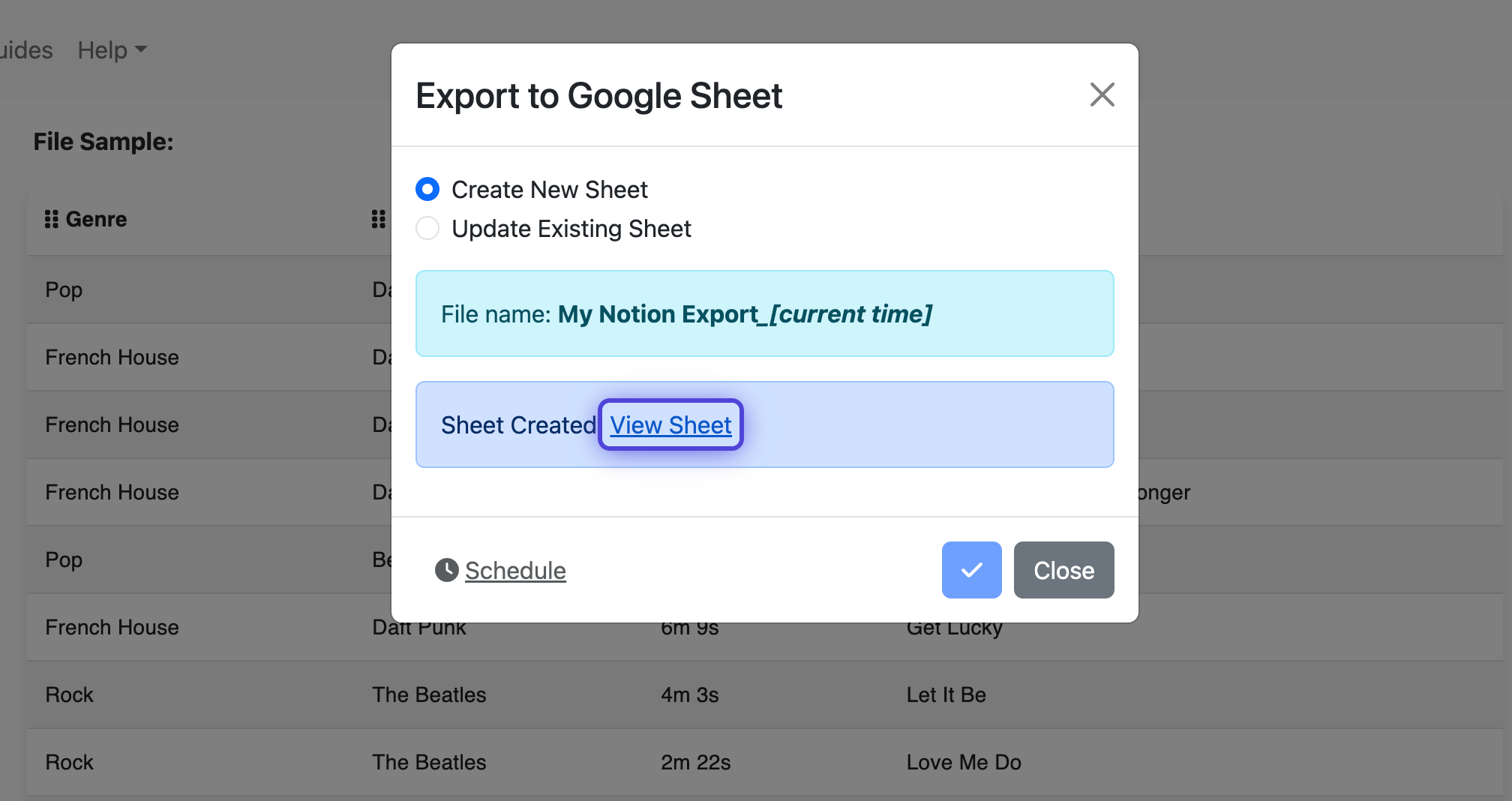The image size is (1512, 801).
Task: Open the Schedule link
Action: click(x=515, y=571)
